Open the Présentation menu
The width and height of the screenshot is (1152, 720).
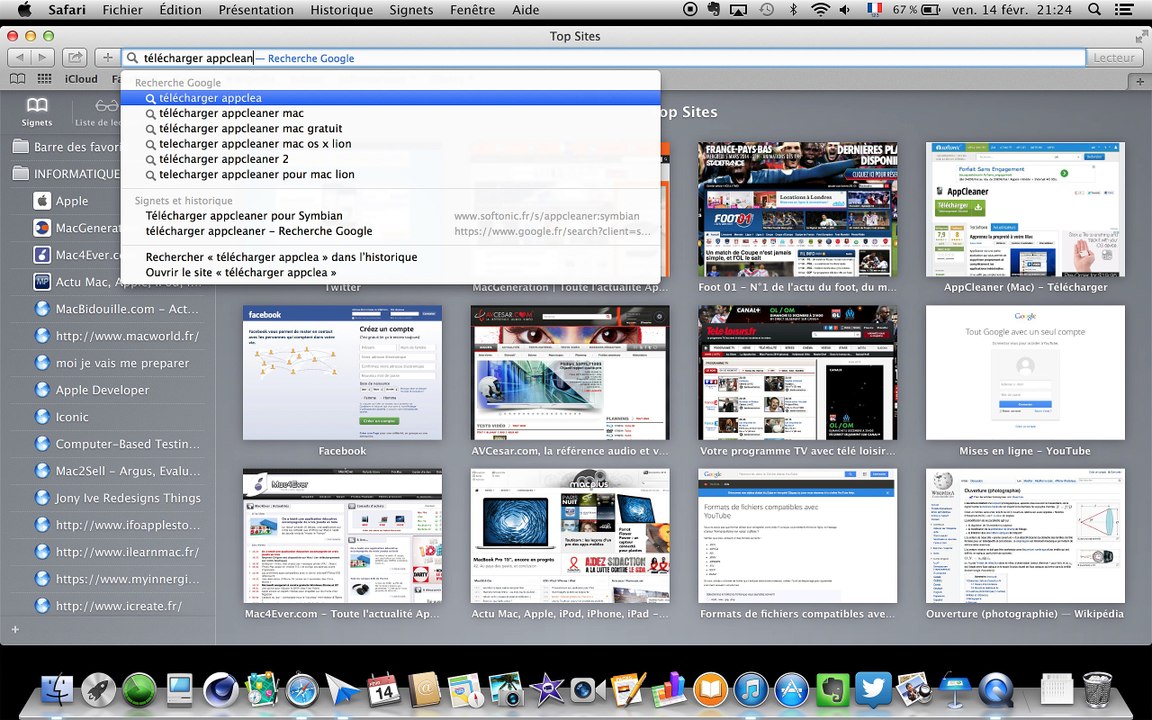pos(256,10)
